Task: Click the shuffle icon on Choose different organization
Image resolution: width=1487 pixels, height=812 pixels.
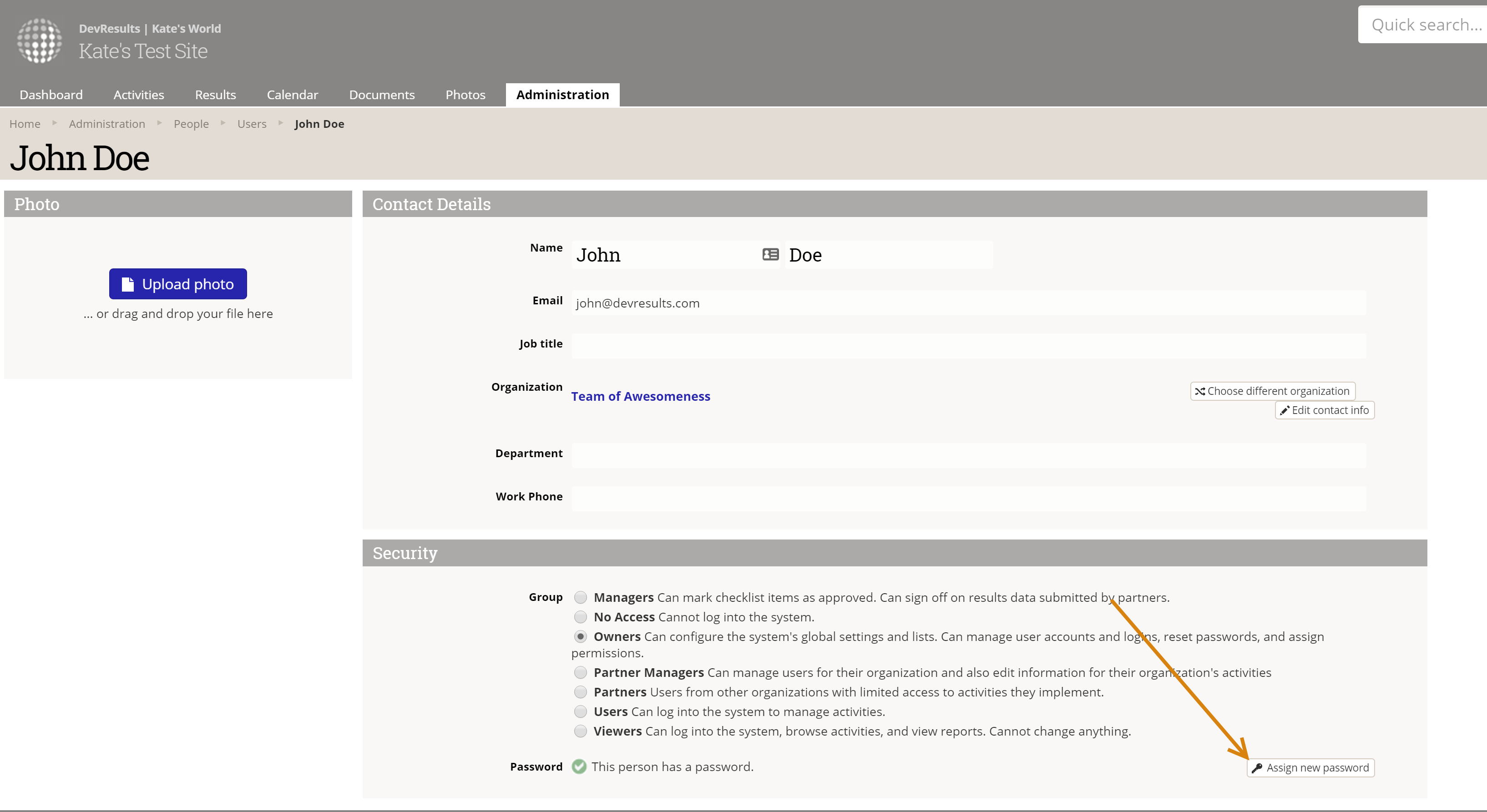Action: pyautogui.click(x=1199, y=391)
